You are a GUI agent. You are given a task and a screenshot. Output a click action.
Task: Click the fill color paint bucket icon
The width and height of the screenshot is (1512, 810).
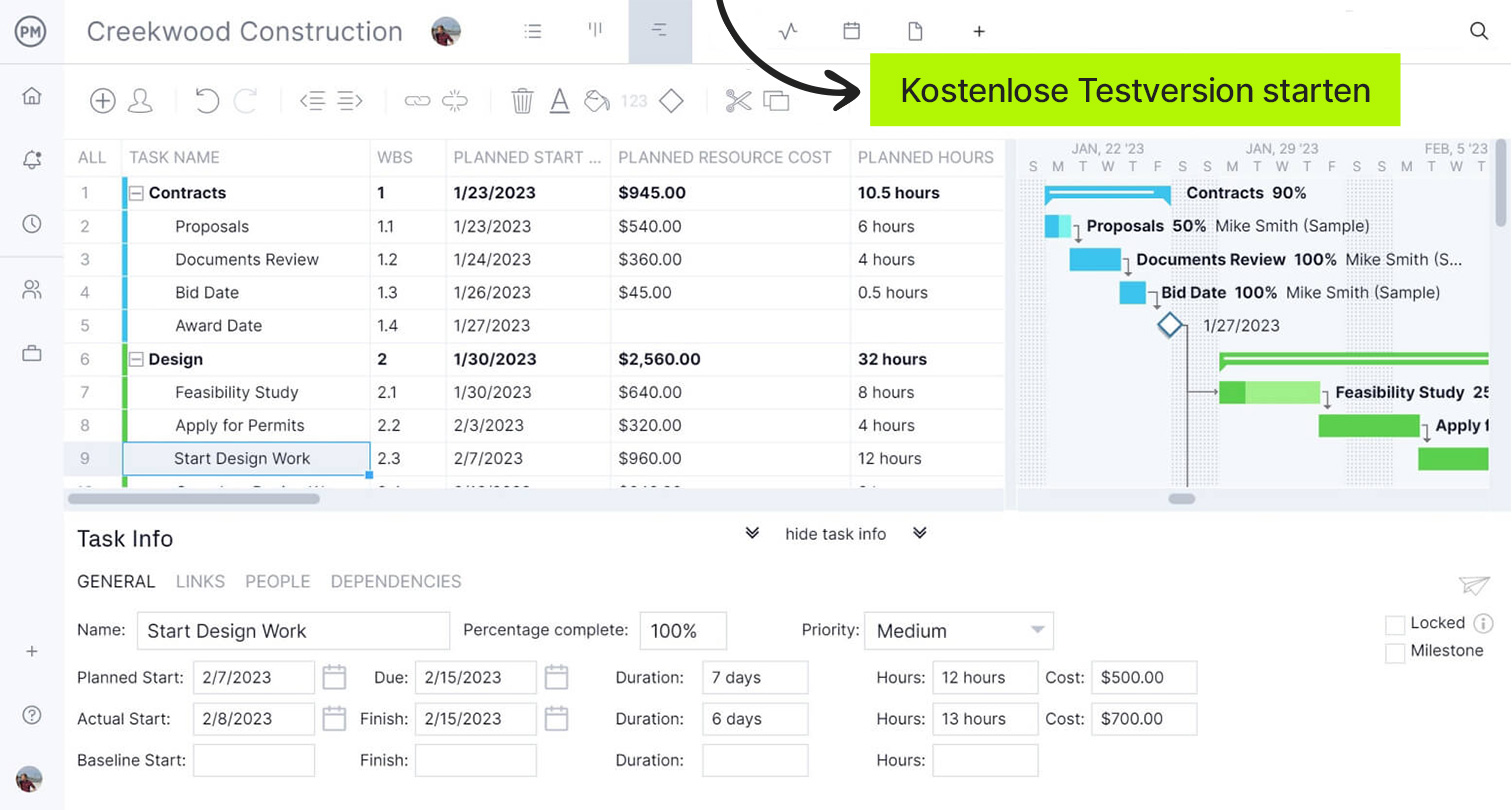point(597,100)
